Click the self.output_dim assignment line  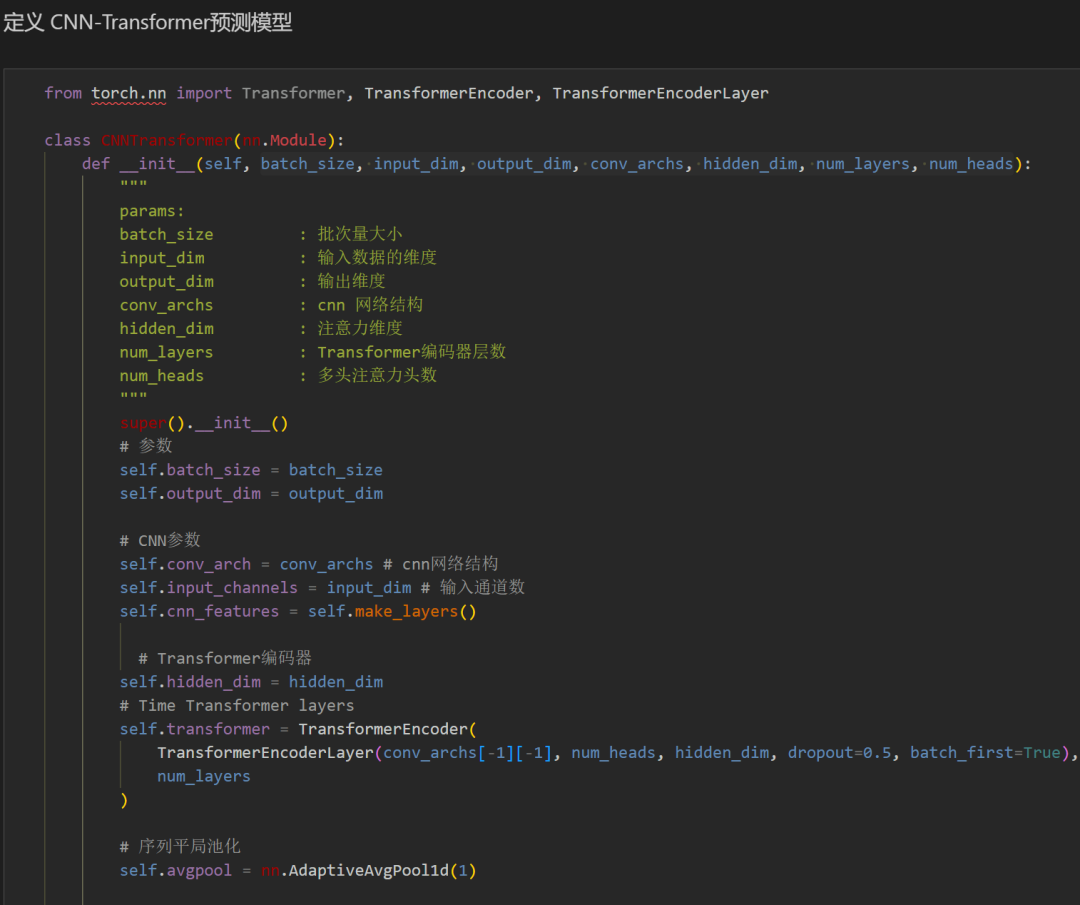(x=251, y=493)
